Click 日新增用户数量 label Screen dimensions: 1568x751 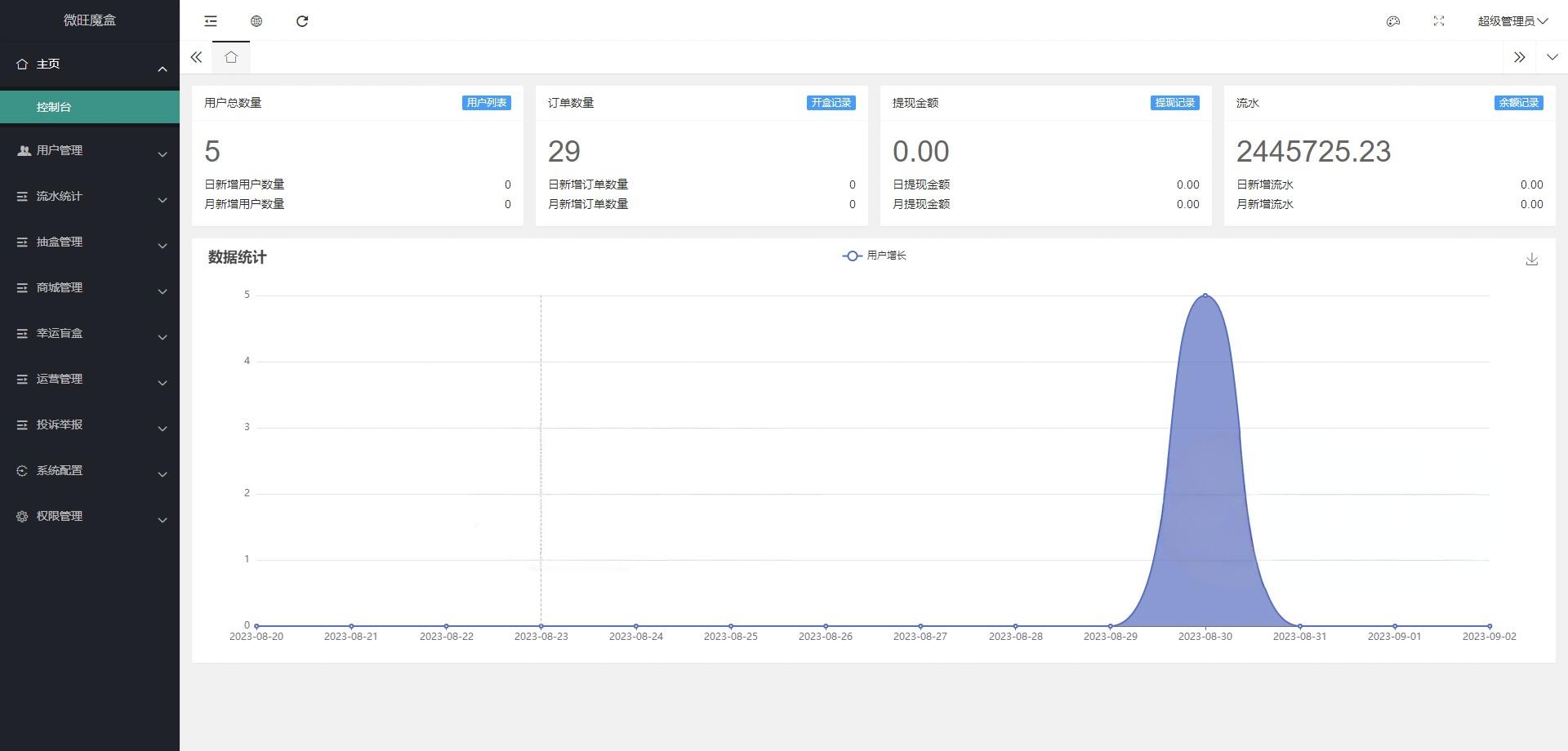244,184
